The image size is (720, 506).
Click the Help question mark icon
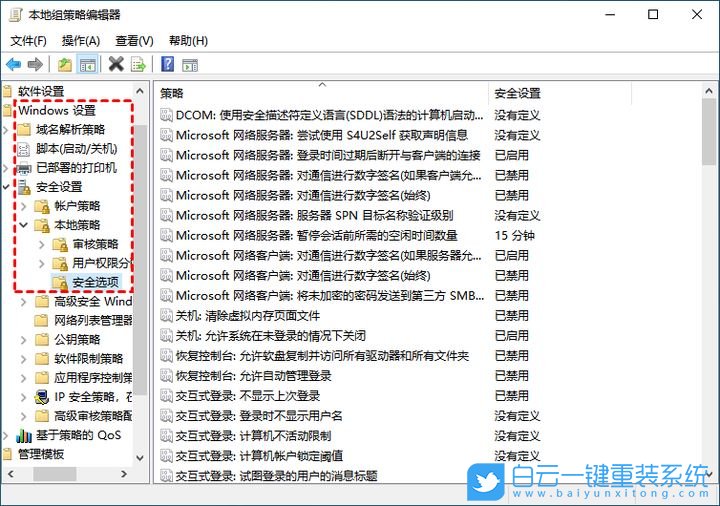tap(168, 64)
